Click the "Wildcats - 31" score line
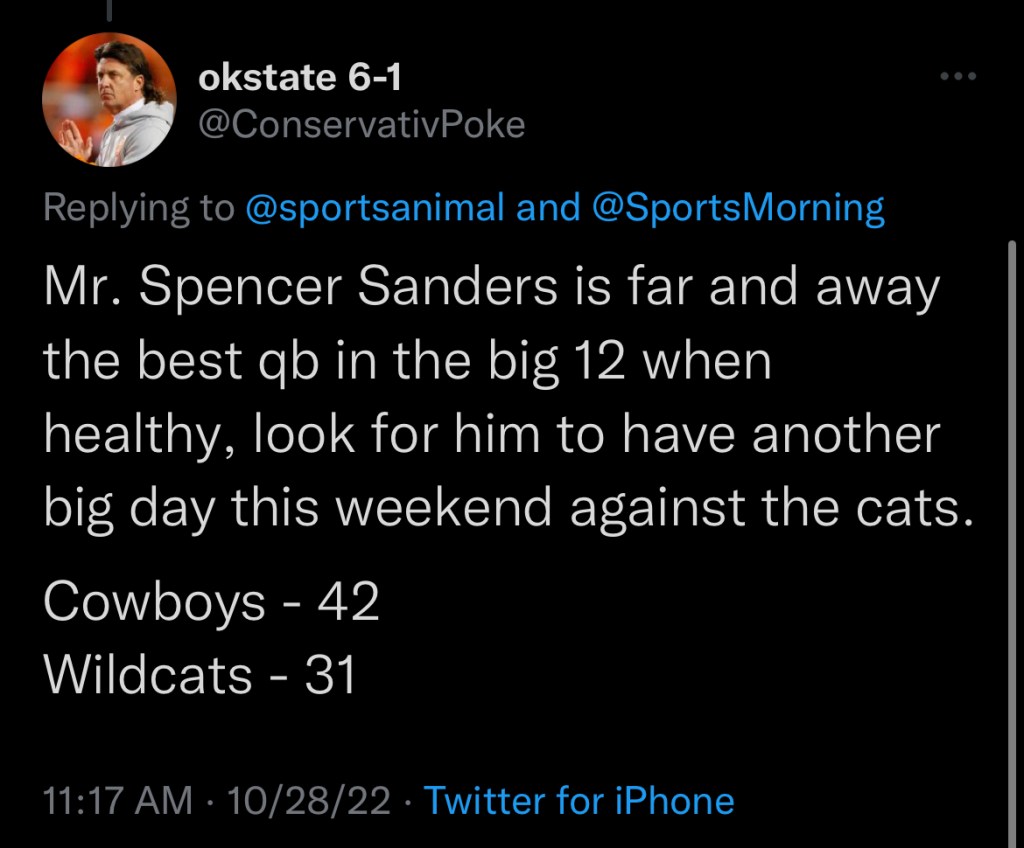The image size is (1024, 848). click(200, 675)
